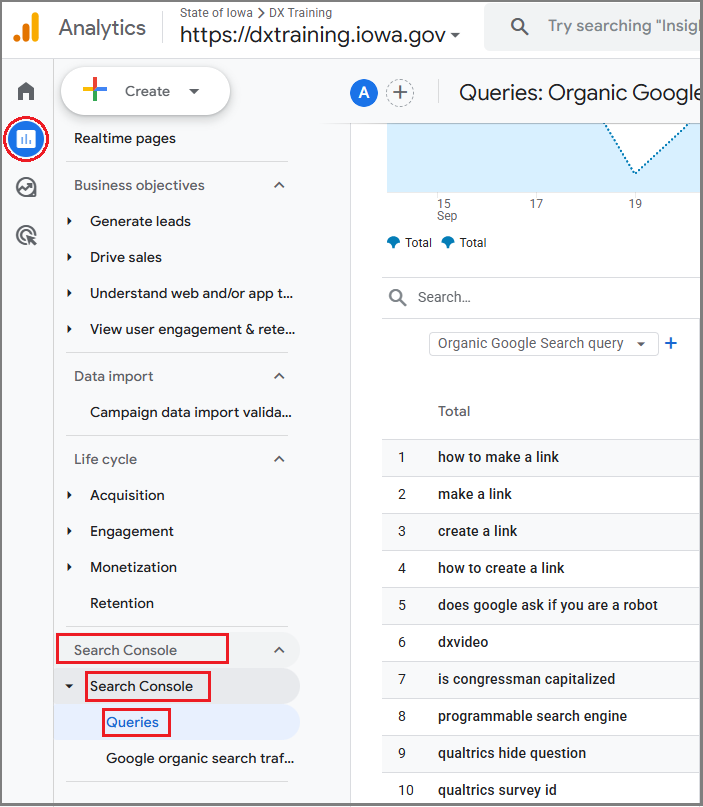Image resolution: width=703 pixels, height=807 pixels.
Task: Open the Reports icon in left rail
Action: click(x=26, y=139)
